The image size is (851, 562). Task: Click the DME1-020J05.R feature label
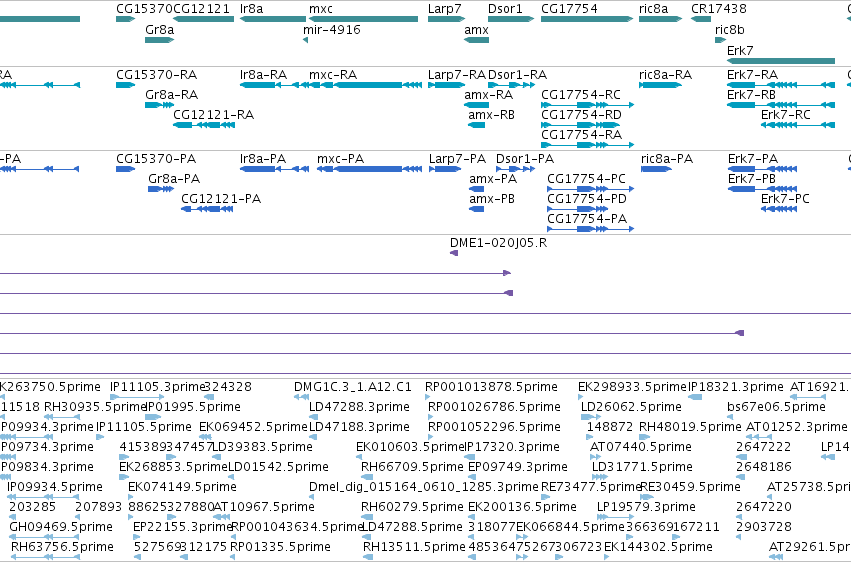498,242
